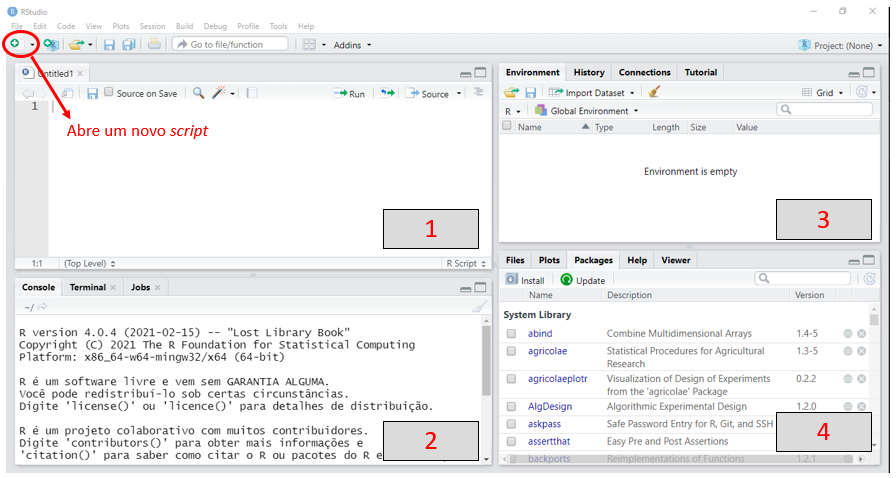Open the Global Environment dropdown

click(x=586, y=110)
